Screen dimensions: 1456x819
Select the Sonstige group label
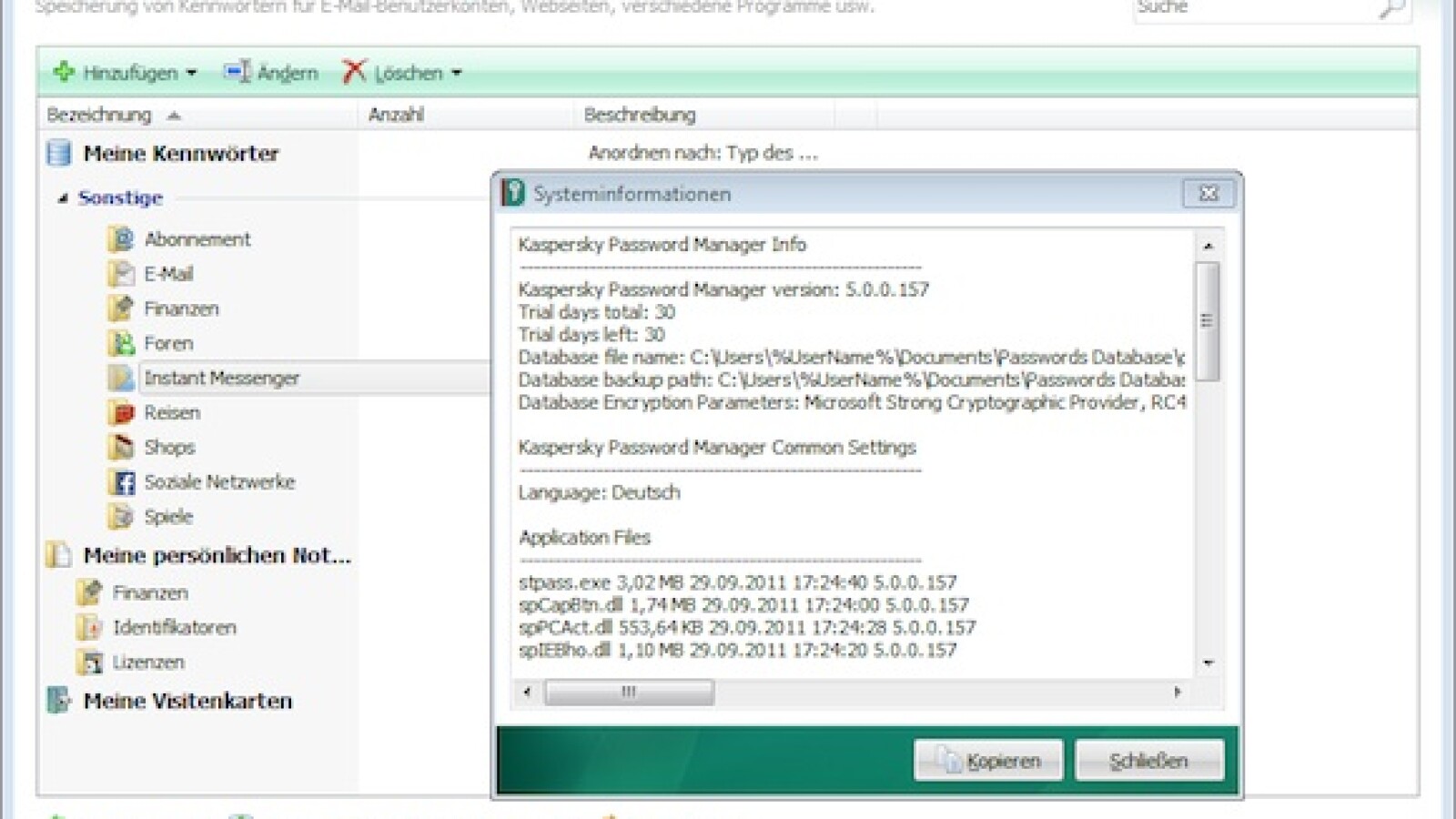[x=120, y=197]
